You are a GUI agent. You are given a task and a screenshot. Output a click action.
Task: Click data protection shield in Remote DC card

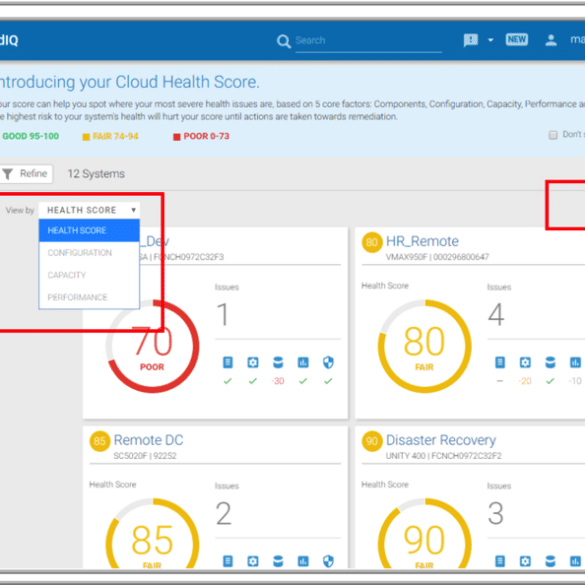click(x=328, y=561)
